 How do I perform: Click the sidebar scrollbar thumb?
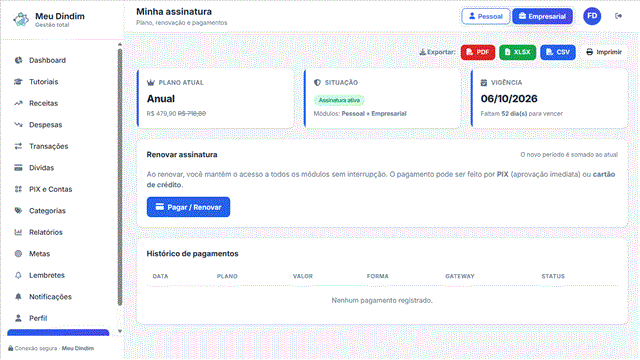(x=120, y=177)
